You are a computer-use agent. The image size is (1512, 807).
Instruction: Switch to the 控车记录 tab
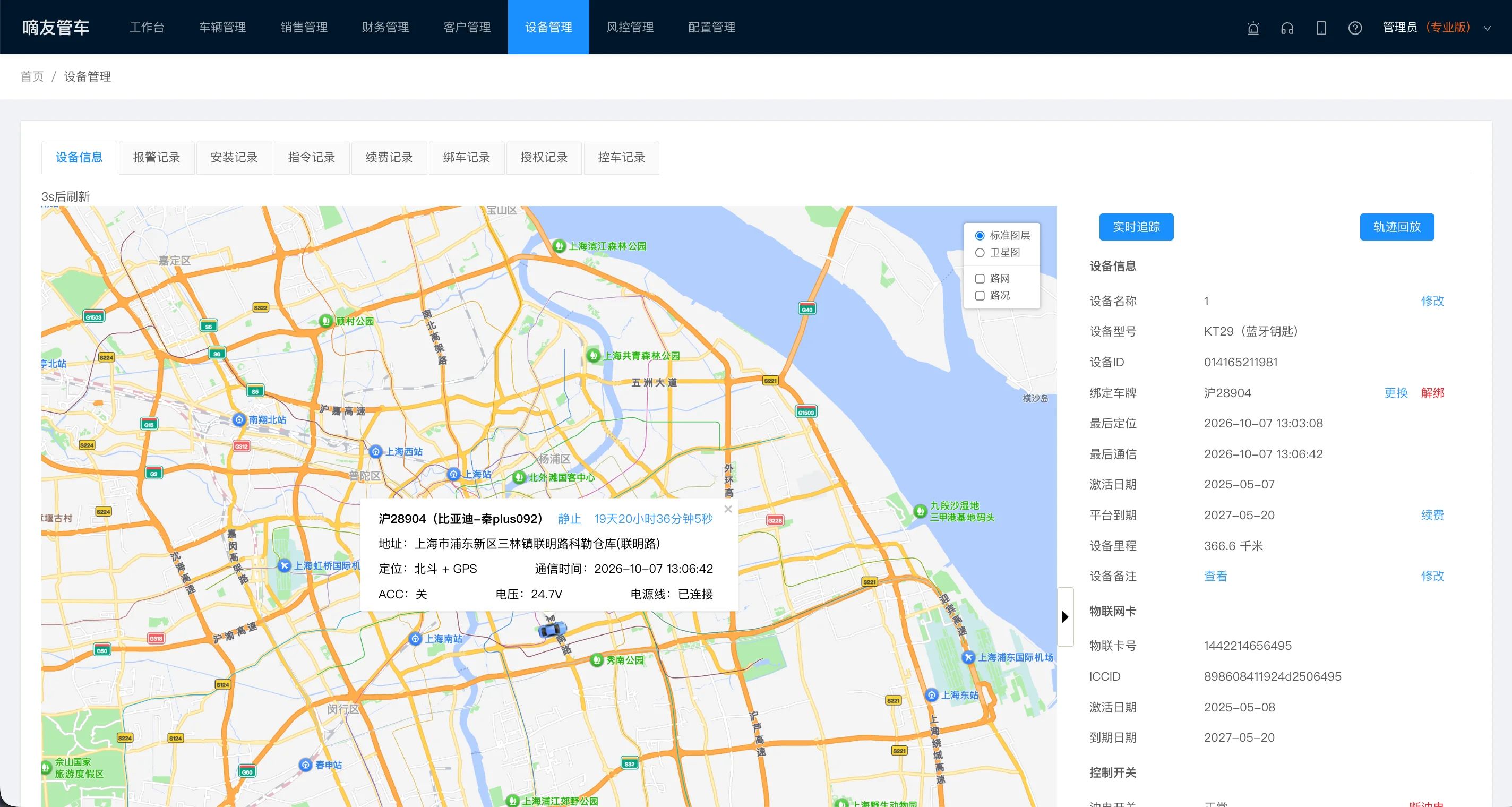point(621,157)
